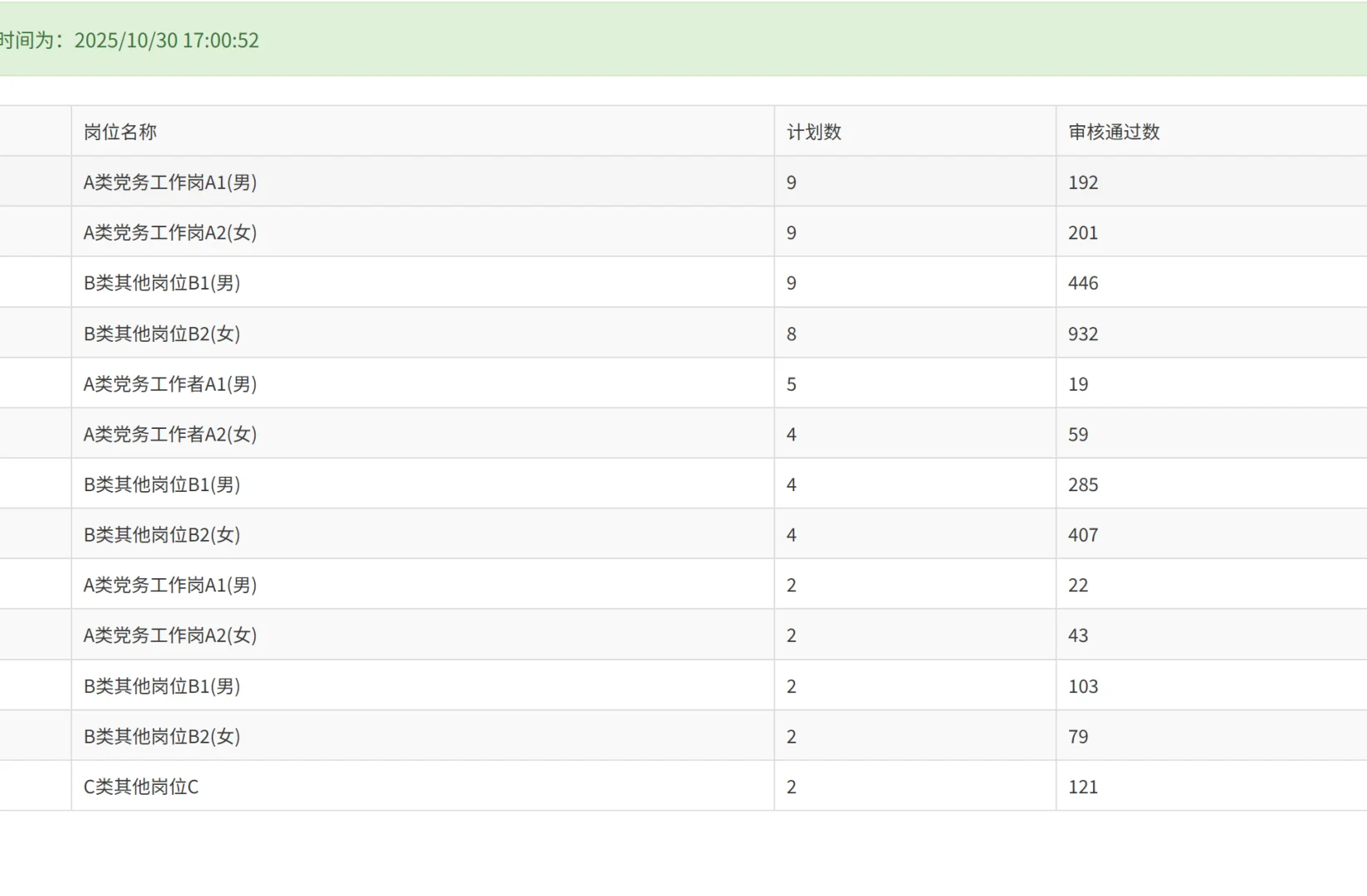
Task: Click the plan number cell showing 8
Action: [915, 334]
